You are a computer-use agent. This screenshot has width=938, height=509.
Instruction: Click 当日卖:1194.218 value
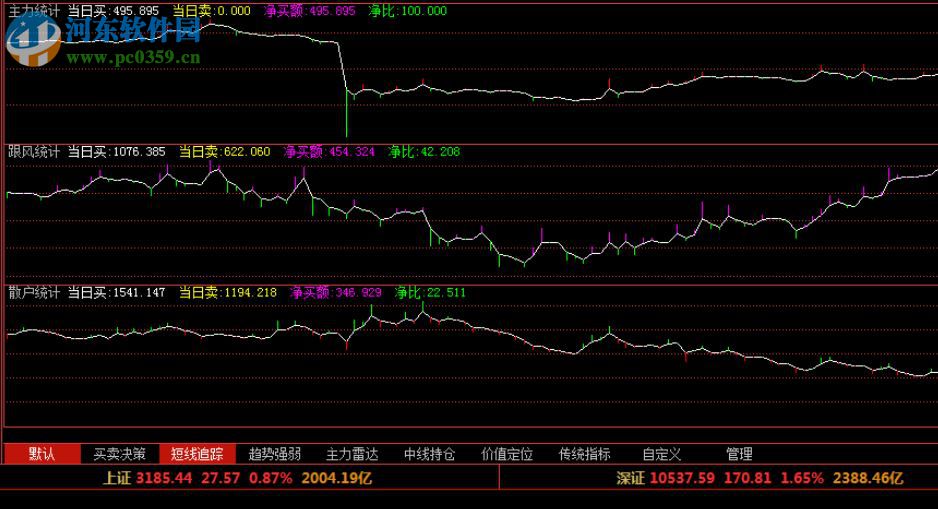pyautogui.click(x=228, y=292)
